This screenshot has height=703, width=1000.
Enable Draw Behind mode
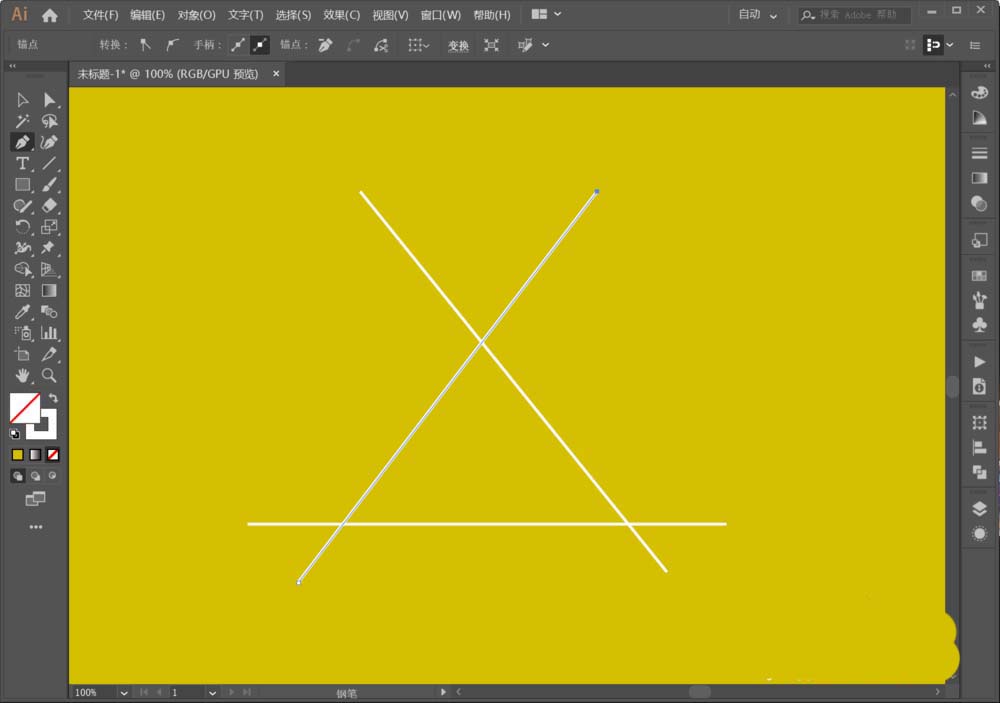point(35,476)
